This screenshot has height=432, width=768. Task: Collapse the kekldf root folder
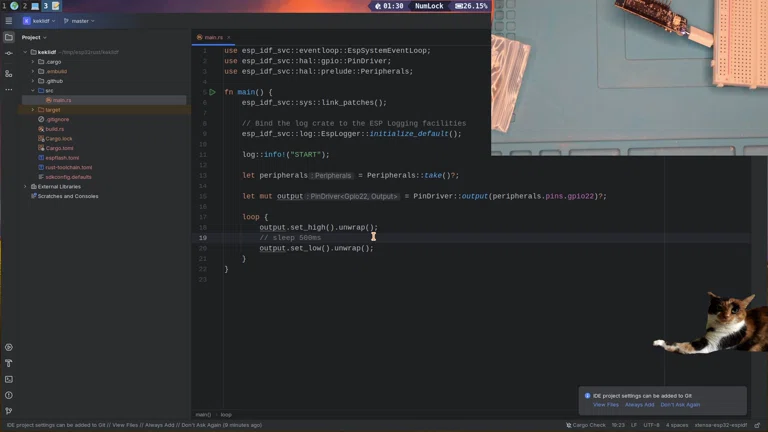point(25,52)
